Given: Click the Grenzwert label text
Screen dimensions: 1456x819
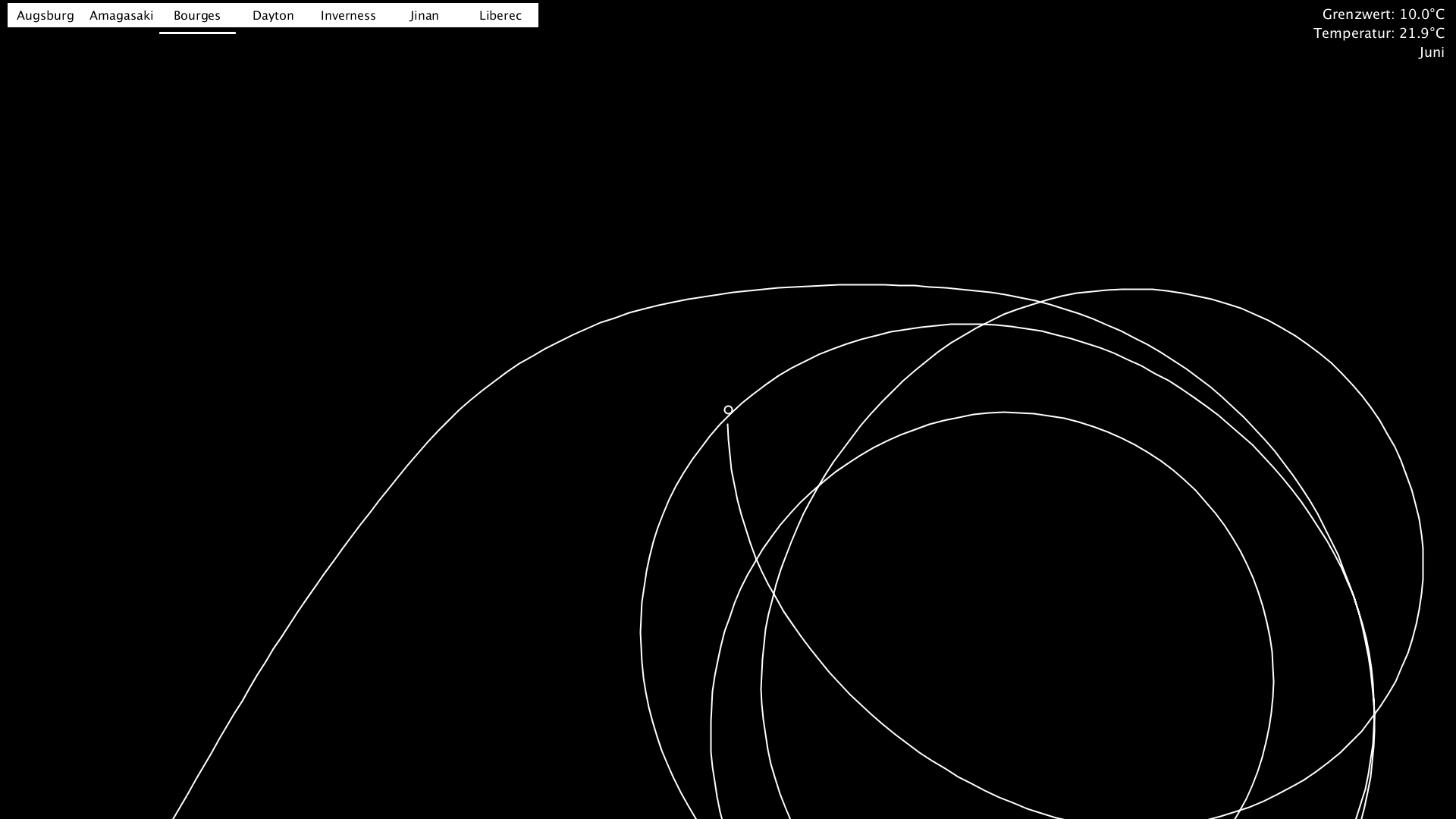Looking at the screenshot, I should coord(1357,14).
